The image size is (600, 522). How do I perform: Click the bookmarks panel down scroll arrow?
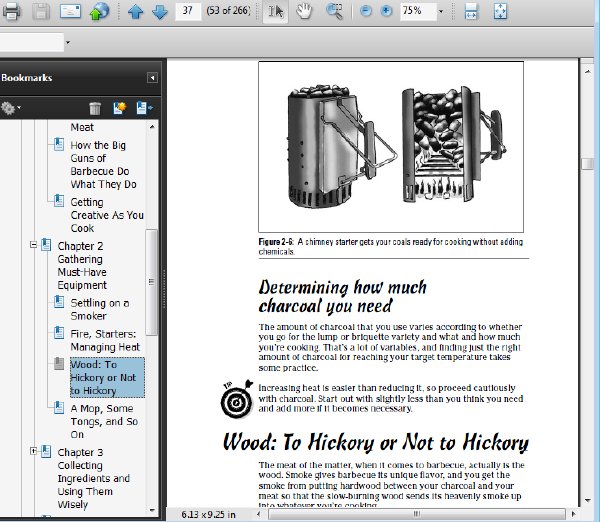pos(152,510)
